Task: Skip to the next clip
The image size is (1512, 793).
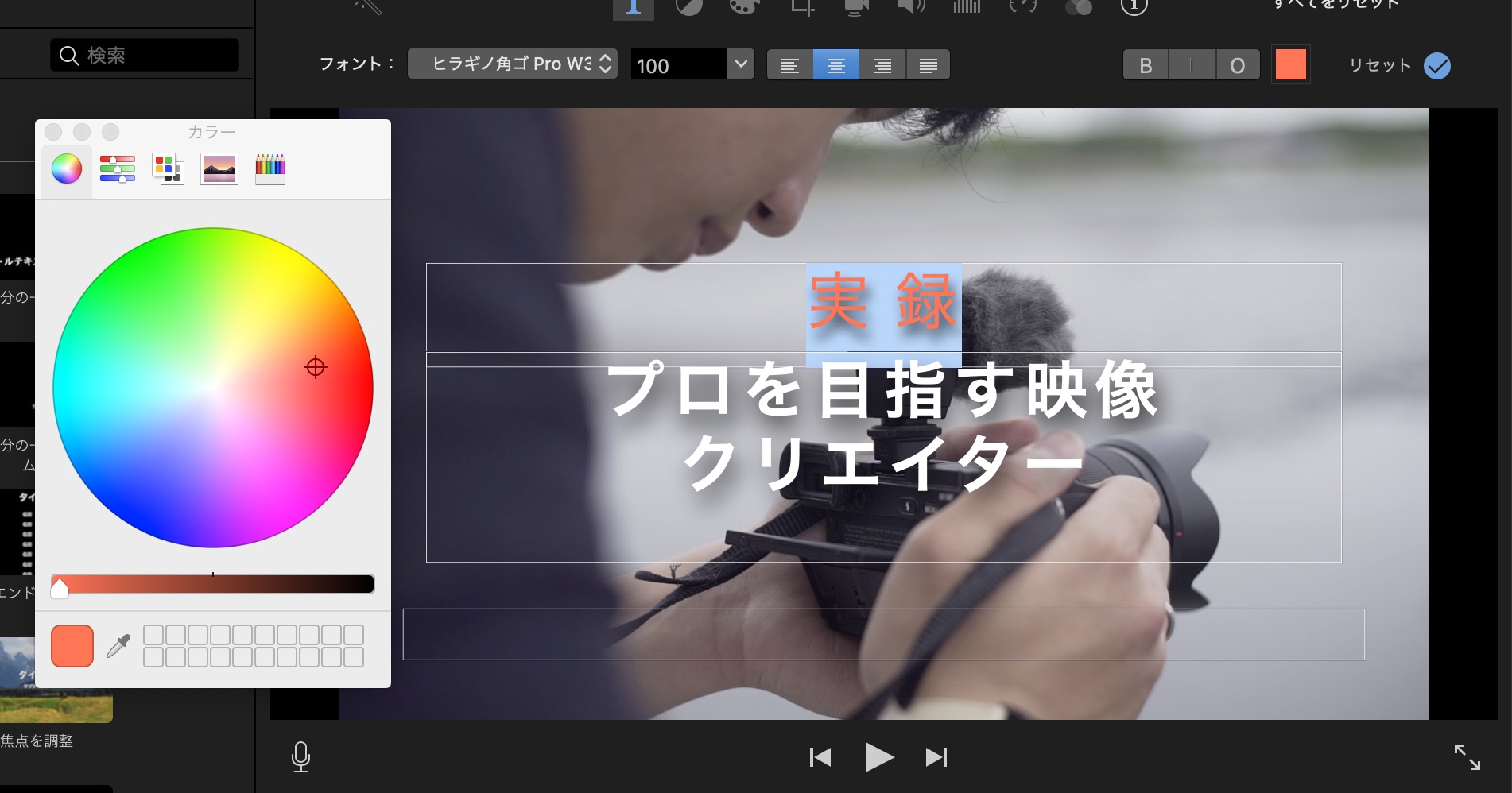Action: pos(936,757)
